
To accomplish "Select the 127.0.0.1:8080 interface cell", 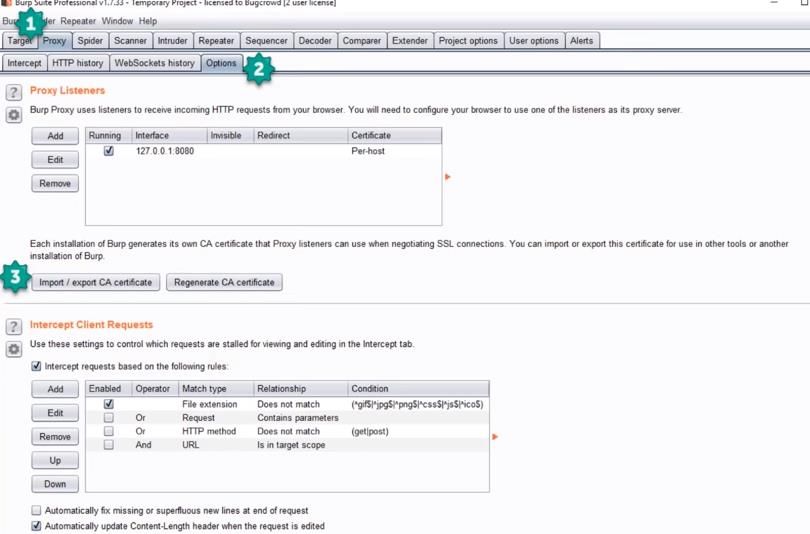I will pos(165,151).
